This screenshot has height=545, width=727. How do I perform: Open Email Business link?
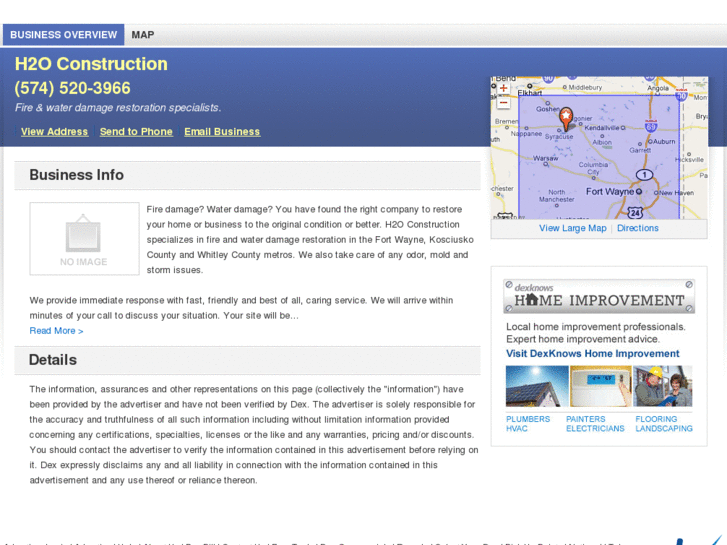pos(222,132)
